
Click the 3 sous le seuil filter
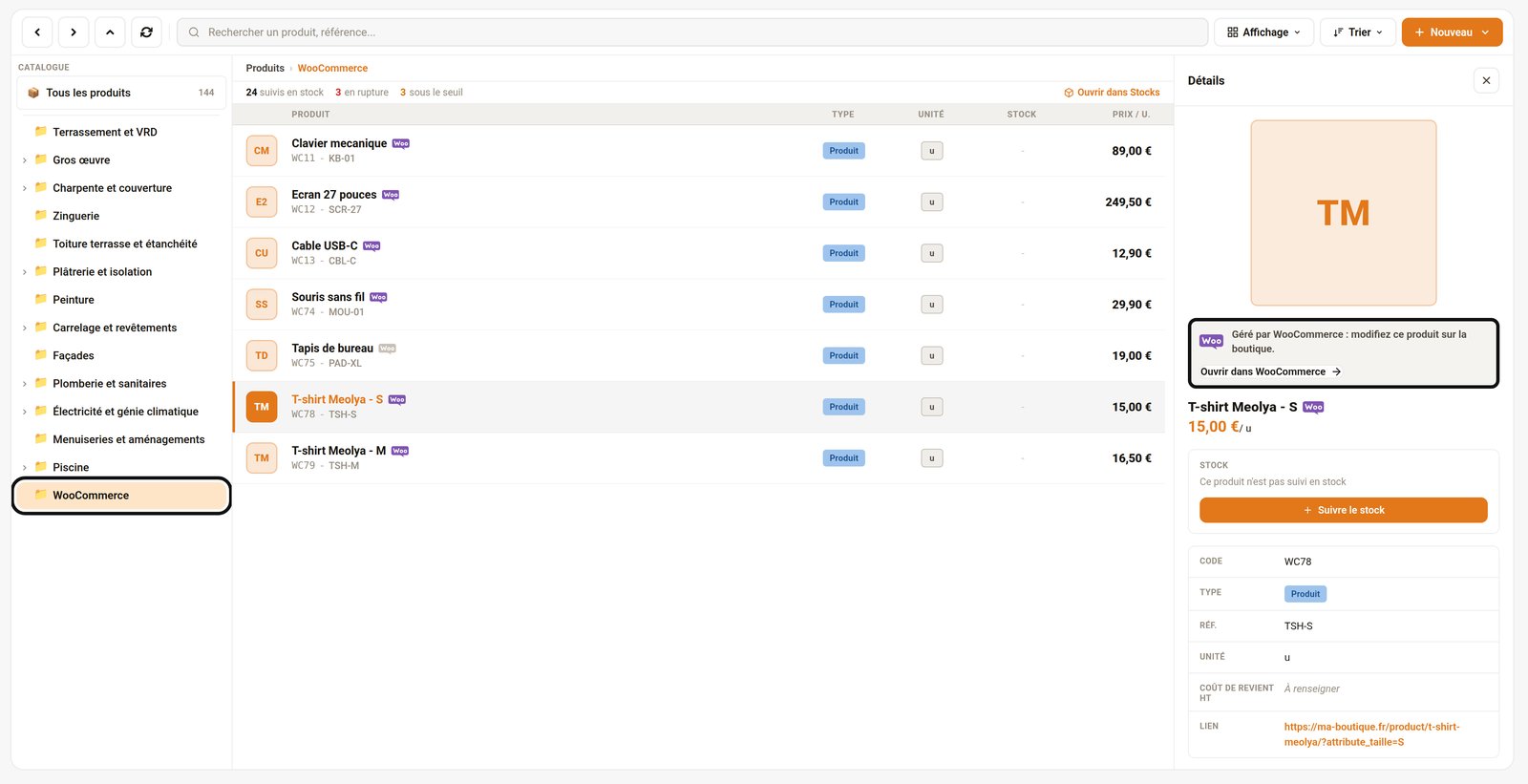[431, 93]
